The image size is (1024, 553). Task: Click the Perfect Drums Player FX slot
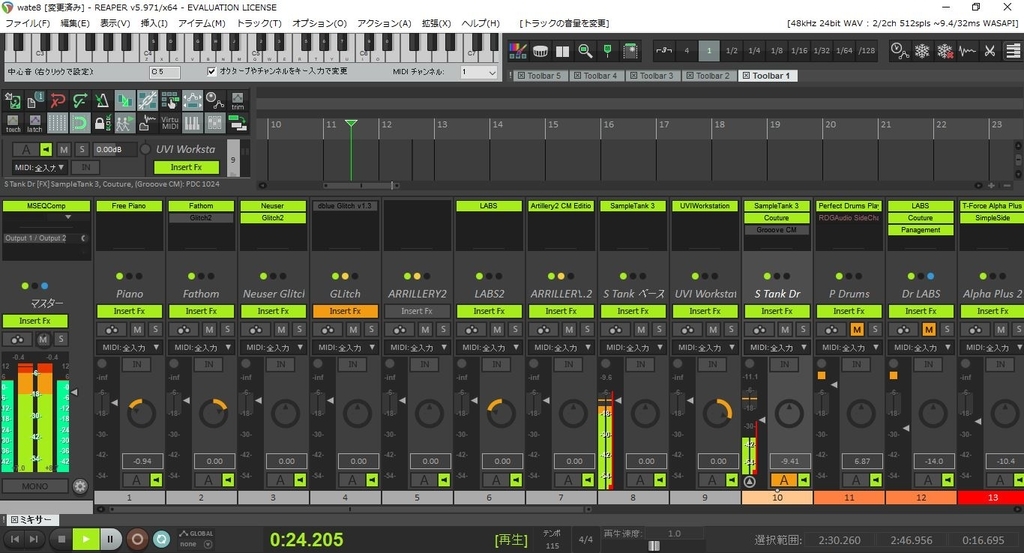(x=848, y=206)
